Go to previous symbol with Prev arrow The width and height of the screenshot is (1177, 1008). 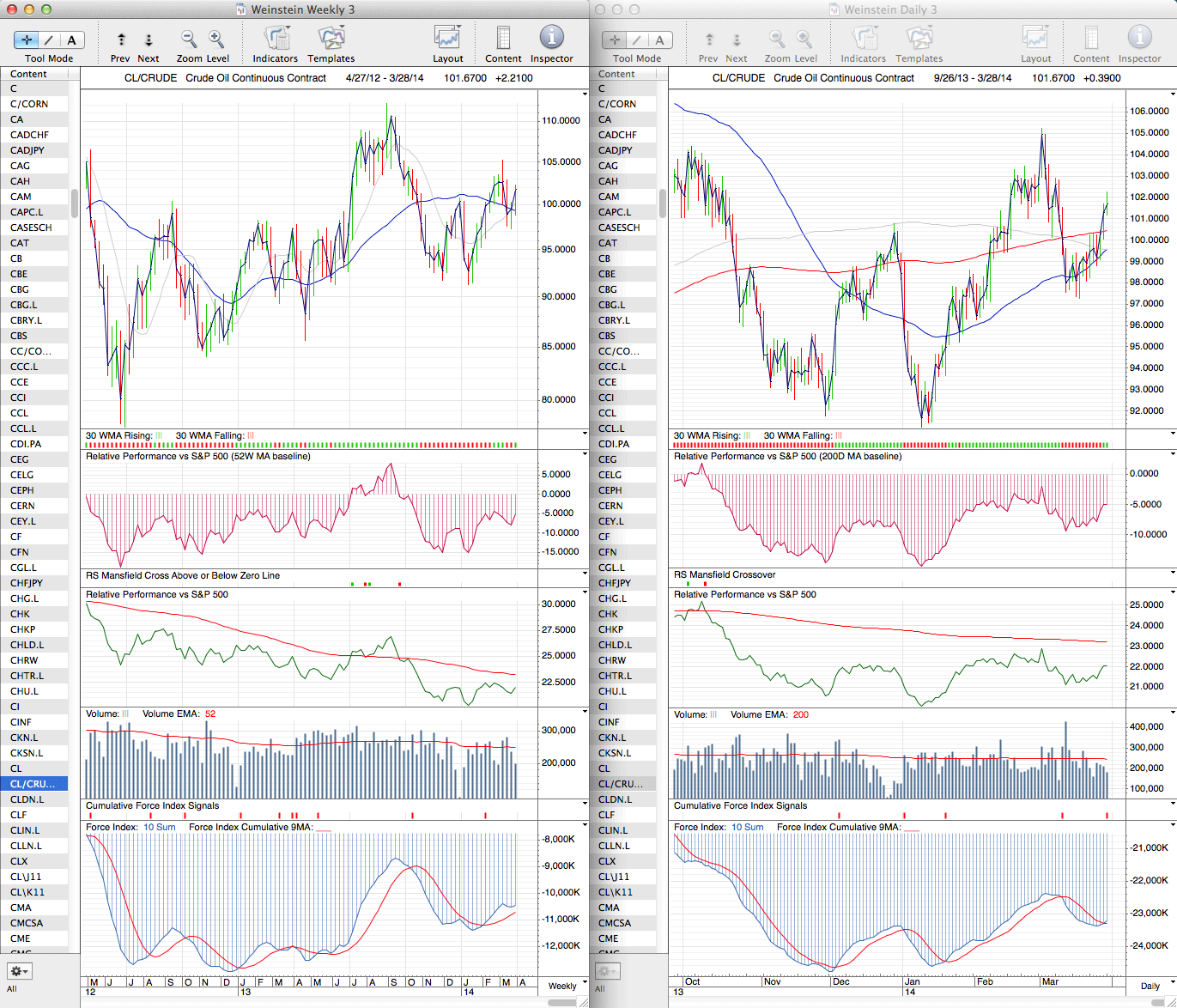click(121, 39)
